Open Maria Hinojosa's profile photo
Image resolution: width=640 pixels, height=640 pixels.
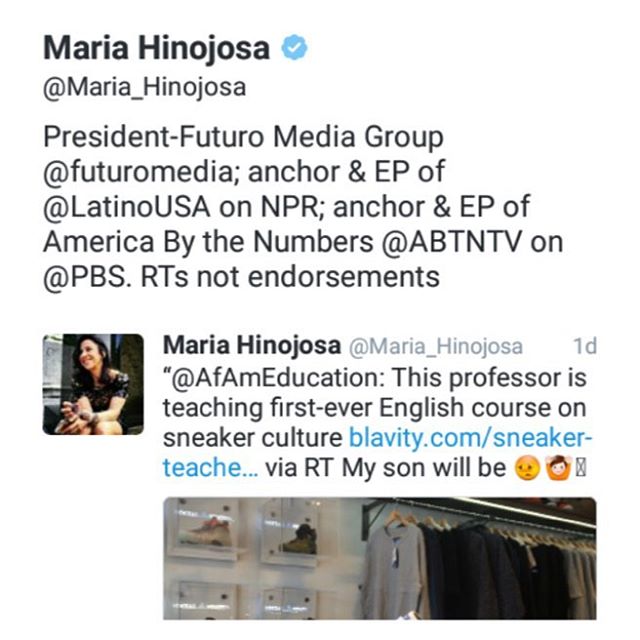click(93, 384)
